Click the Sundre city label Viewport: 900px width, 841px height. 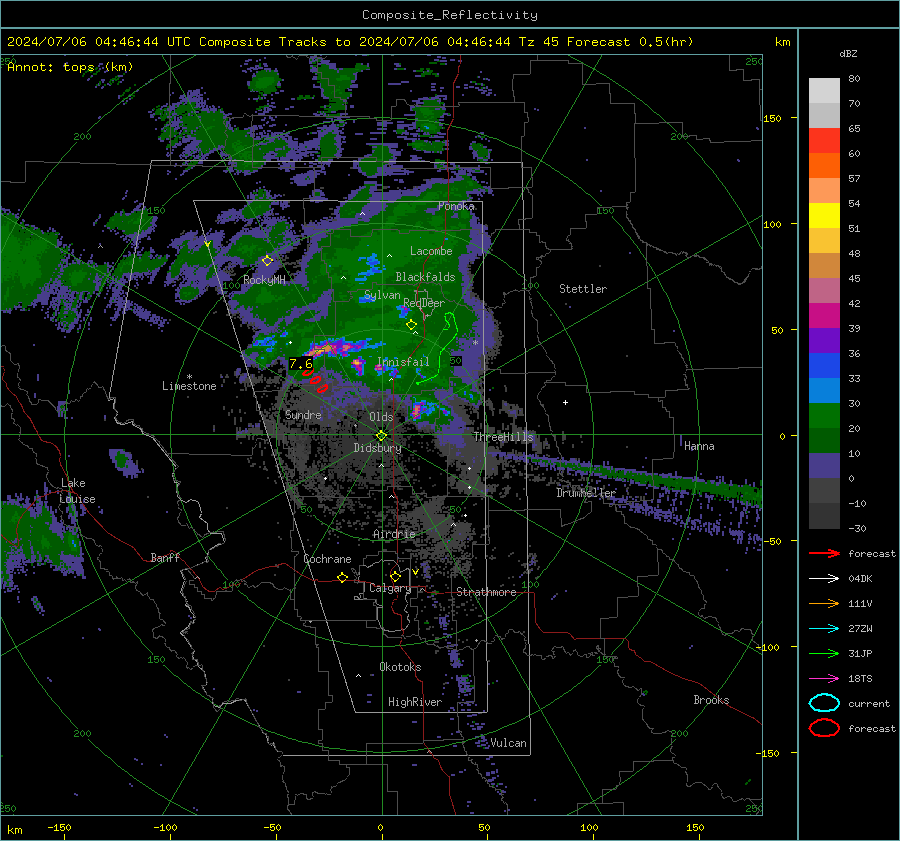pos(303,415)
